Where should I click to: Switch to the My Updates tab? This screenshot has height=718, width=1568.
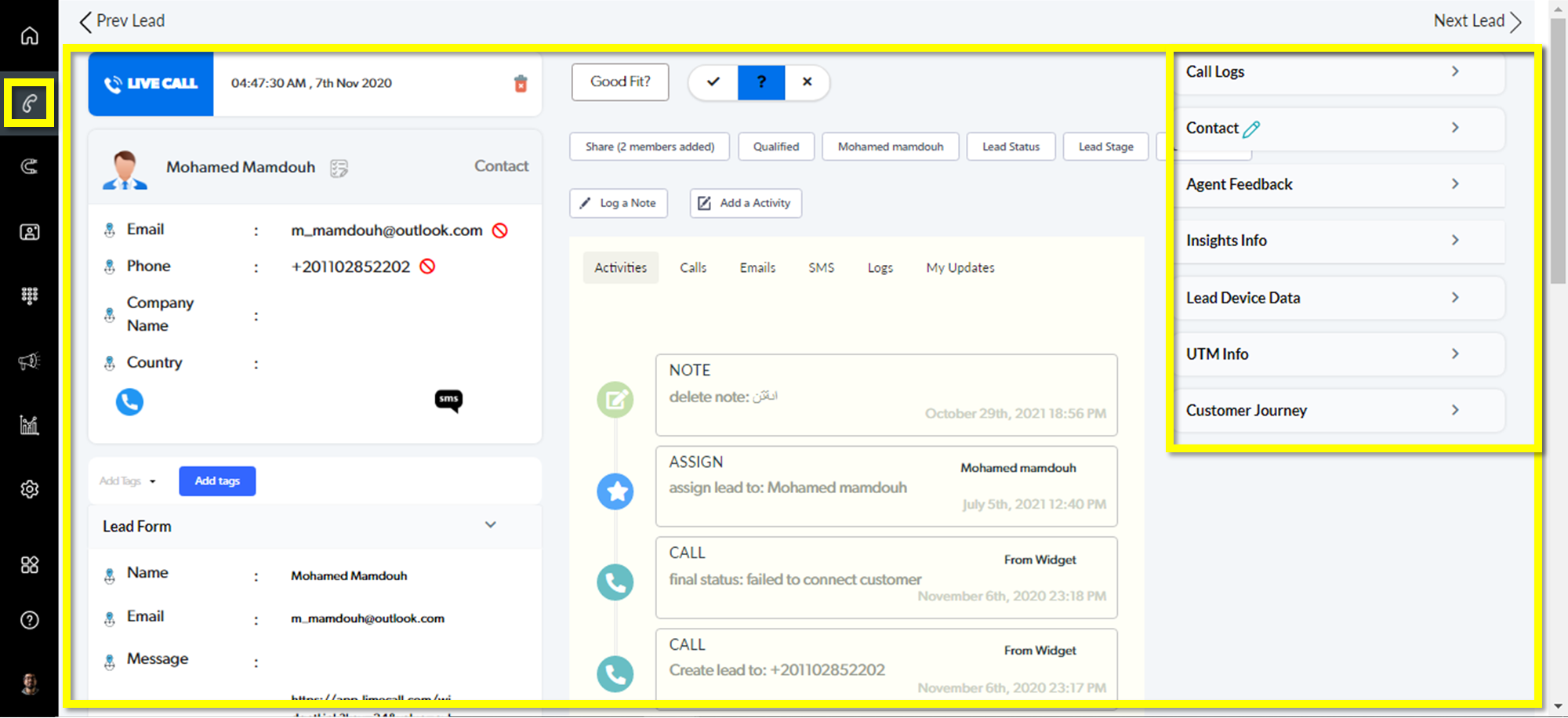(x=960, y=268)
